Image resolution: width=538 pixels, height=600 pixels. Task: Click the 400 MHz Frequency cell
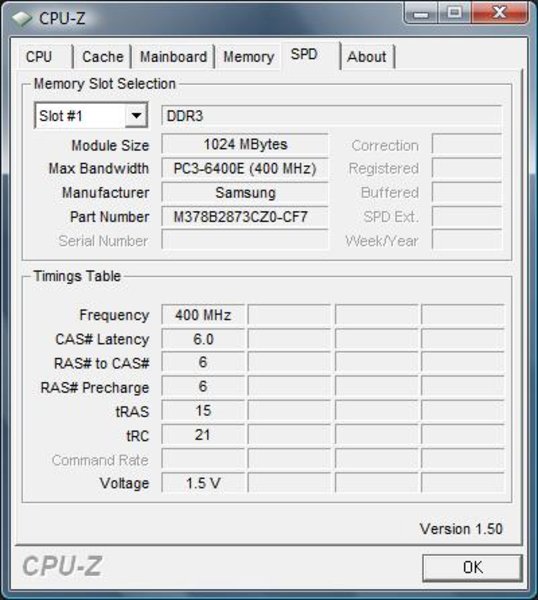point(203,315)
